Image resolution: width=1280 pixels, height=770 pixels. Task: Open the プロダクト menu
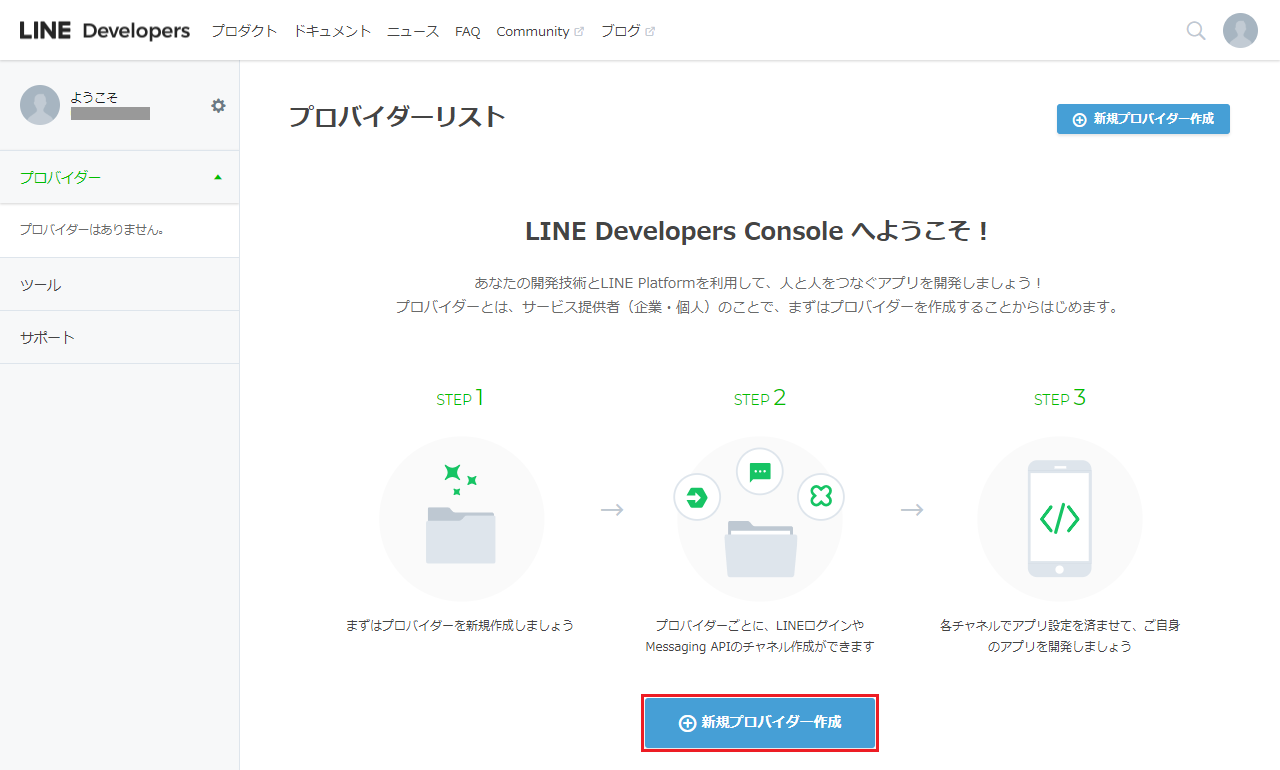(244, 31)
